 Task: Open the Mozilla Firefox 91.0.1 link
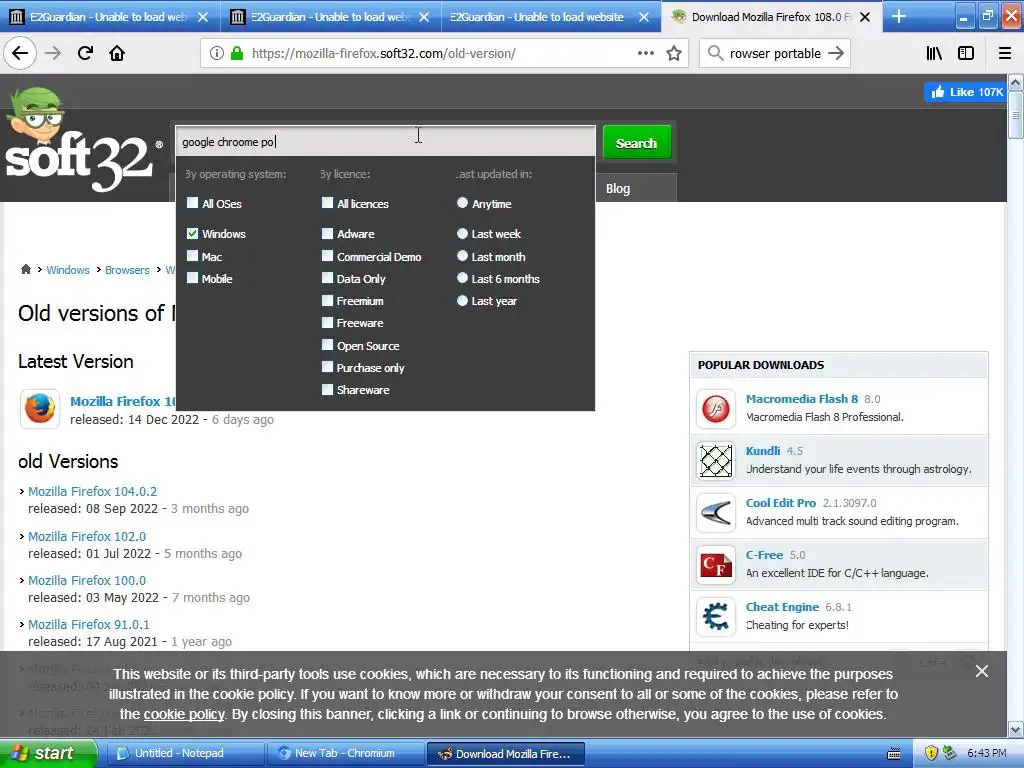[x=89, y=624]
